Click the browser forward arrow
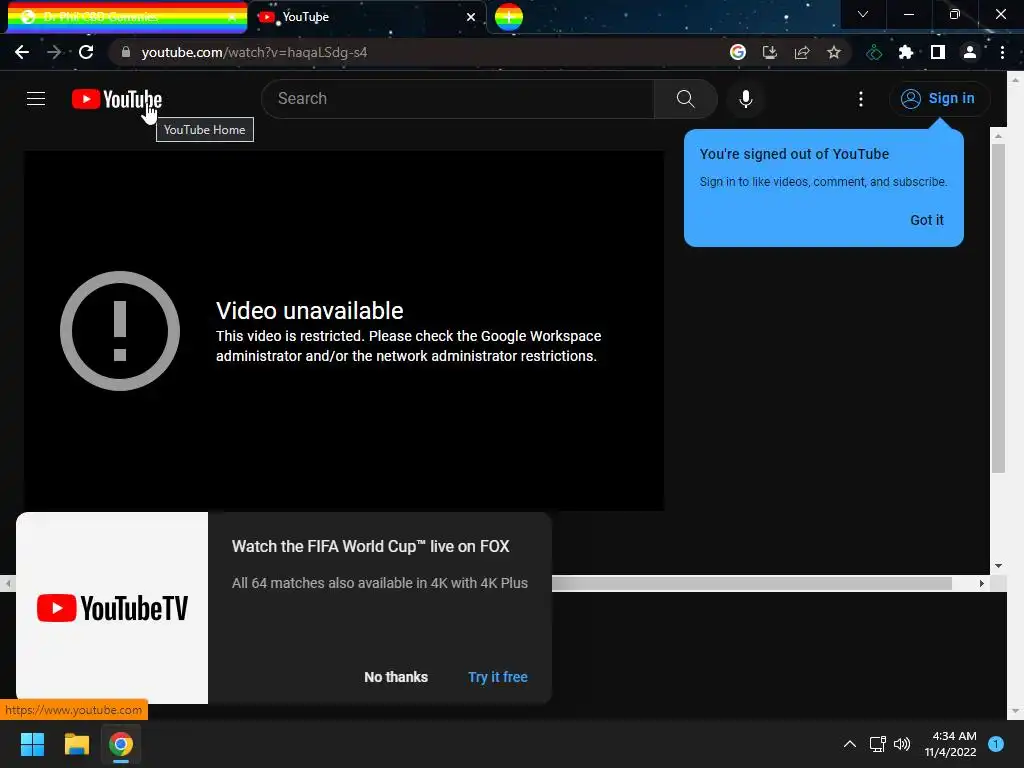Screen dimensions: 1024x768 [x=54, y=52]
